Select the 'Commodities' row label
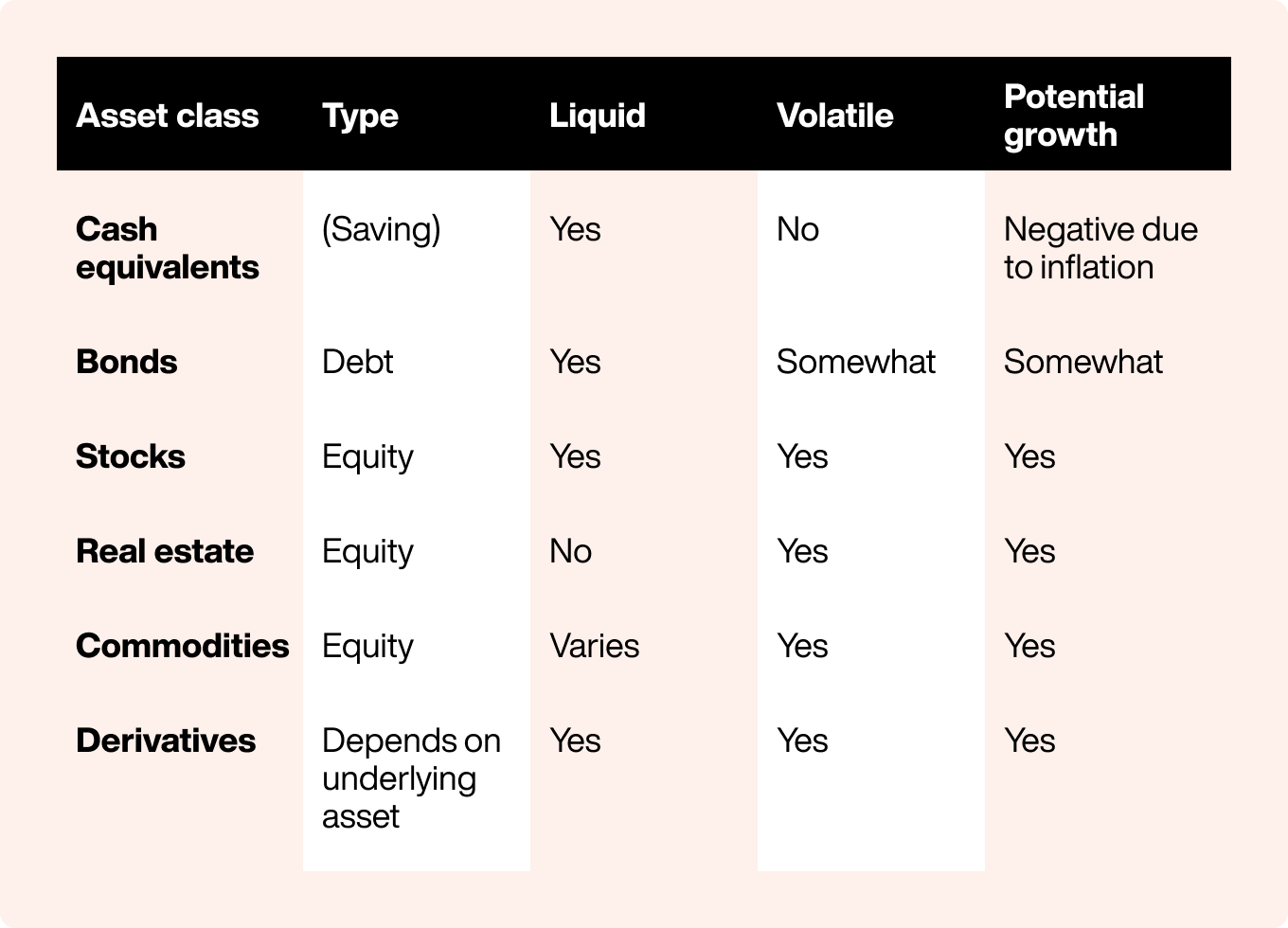Image resolution: width=1288 pixels, height=928 pixels. 183,646
